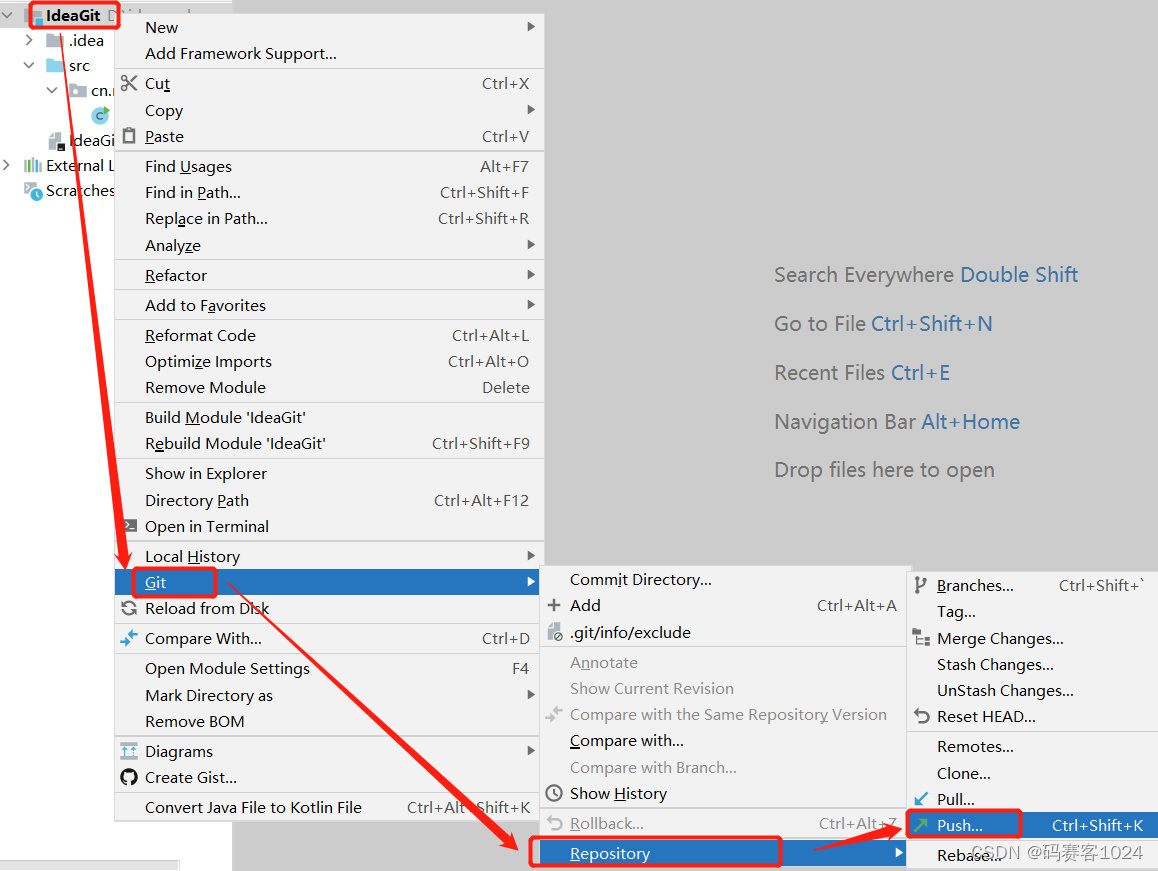
Task: Collapse the IdeaGit project root node
Action: 7,15
